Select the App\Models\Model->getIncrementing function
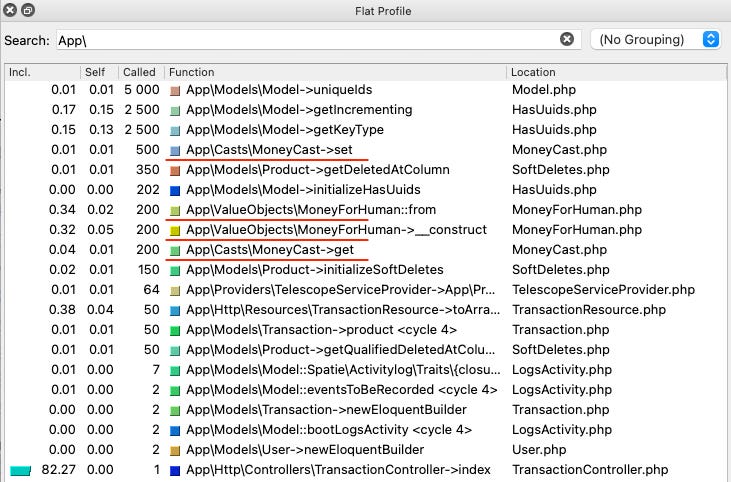 click(x=299, y=110)
